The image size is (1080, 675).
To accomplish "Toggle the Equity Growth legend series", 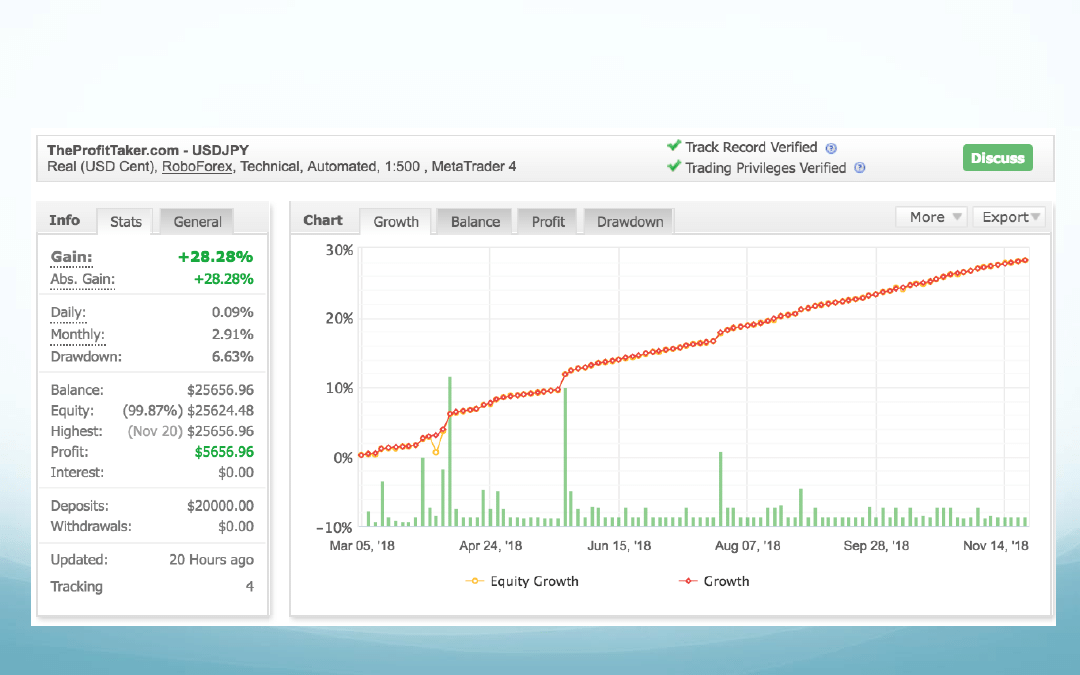I will click(x=522, y=581).
